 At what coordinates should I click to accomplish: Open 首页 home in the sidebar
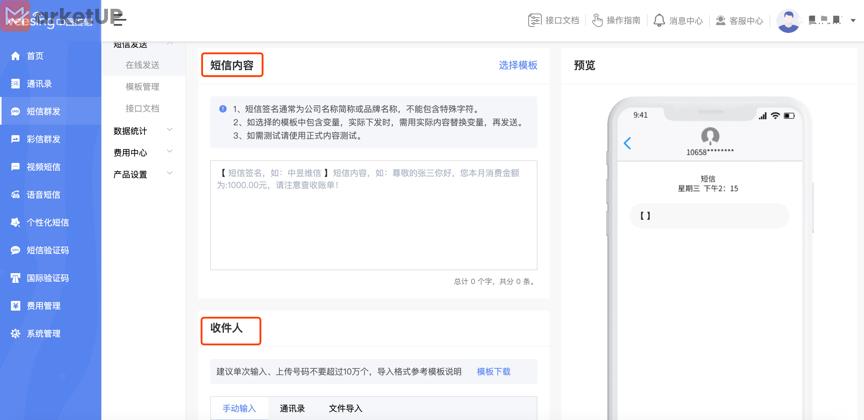click(x=35, y=56)
